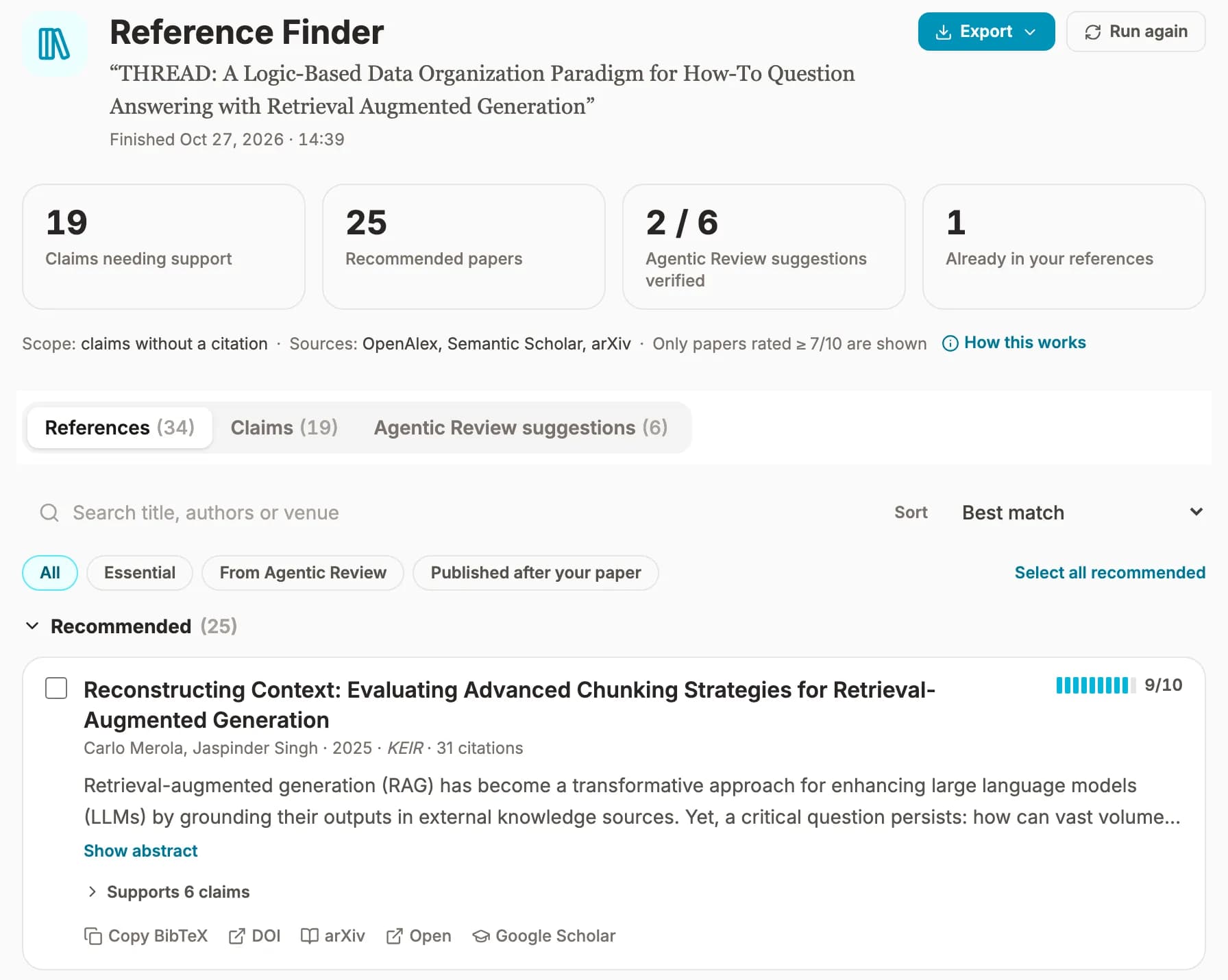Click Already in your references card

[x=1064, y=247]
